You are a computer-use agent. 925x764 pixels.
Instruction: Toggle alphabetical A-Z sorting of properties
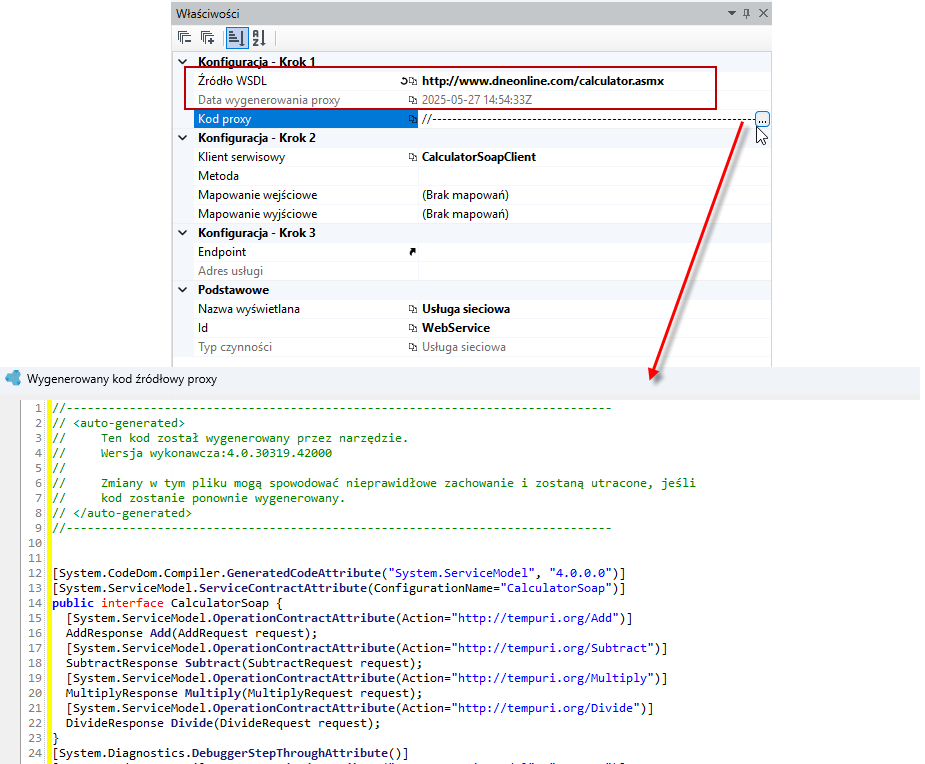click(x=259, y=38)
